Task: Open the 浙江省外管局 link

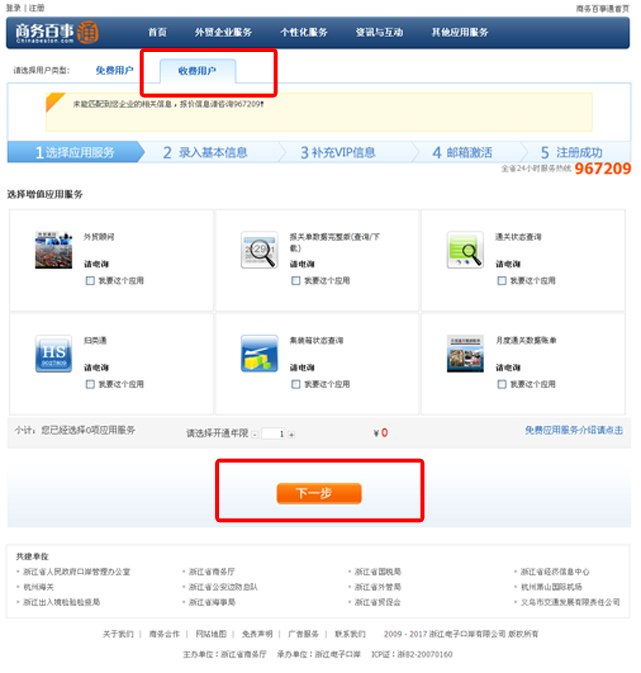Action: click(x=378, y=587)
